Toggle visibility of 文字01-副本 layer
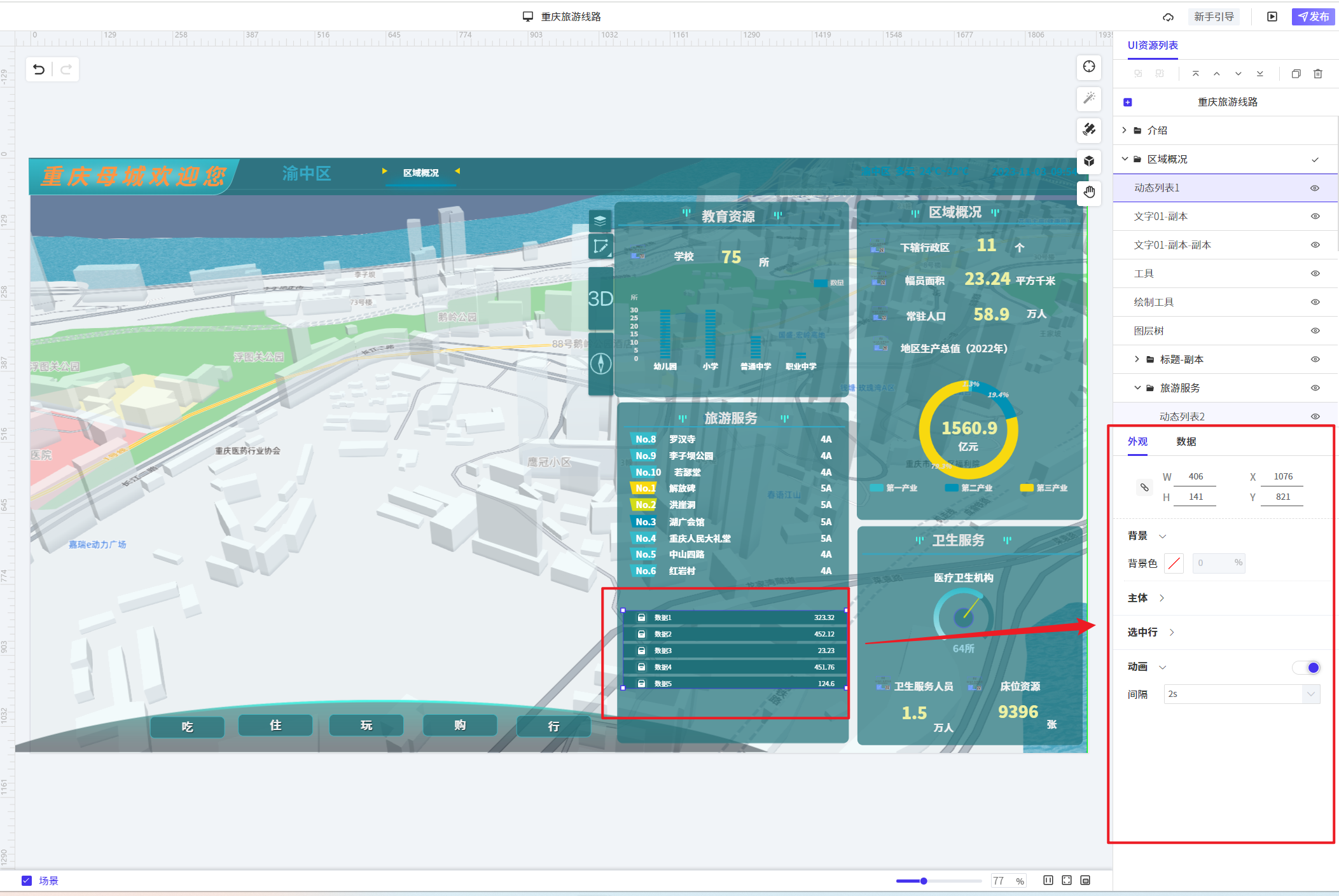The width and height of the screenshot is (1339, 896). 1315,217
